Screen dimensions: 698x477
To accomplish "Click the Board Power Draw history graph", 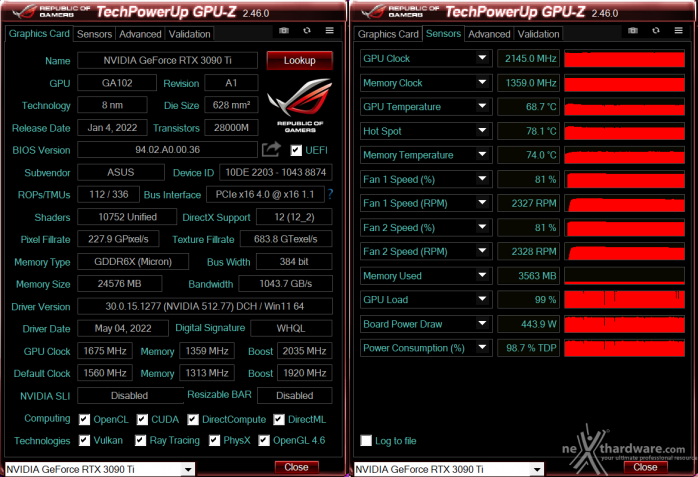I will click(x=624, y=324).
